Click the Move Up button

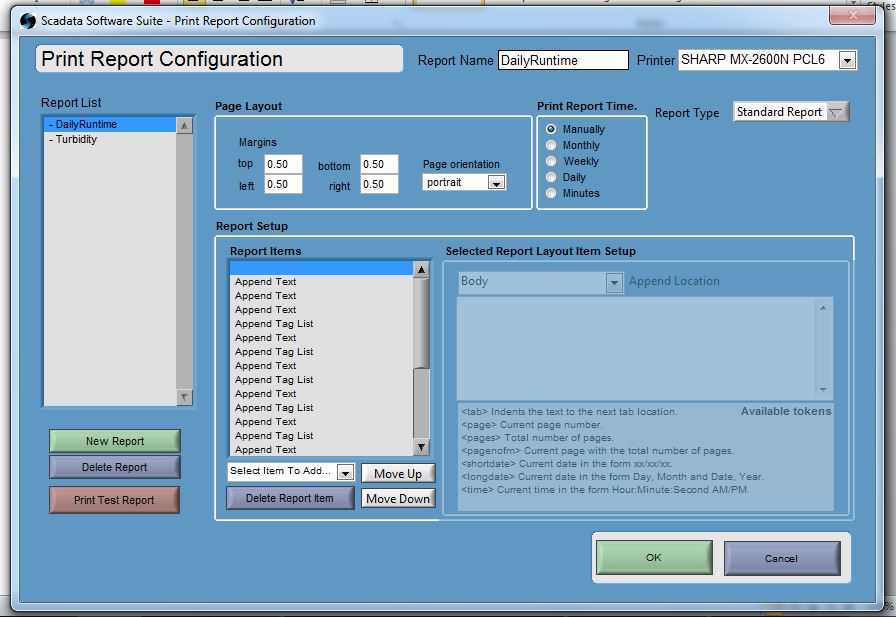point(397,472)
